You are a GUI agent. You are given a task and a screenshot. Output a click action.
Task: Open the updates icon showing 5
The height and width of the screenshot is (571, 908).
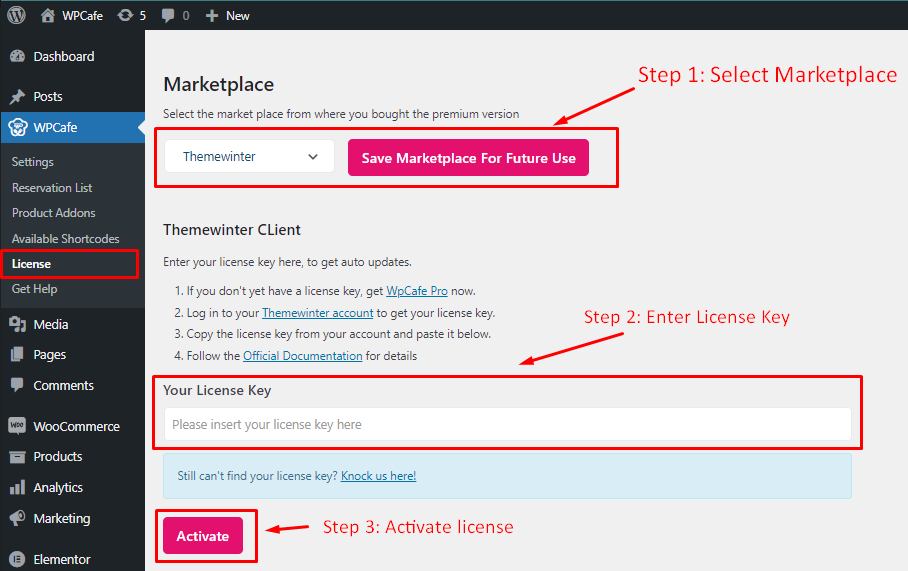point(125,16)
